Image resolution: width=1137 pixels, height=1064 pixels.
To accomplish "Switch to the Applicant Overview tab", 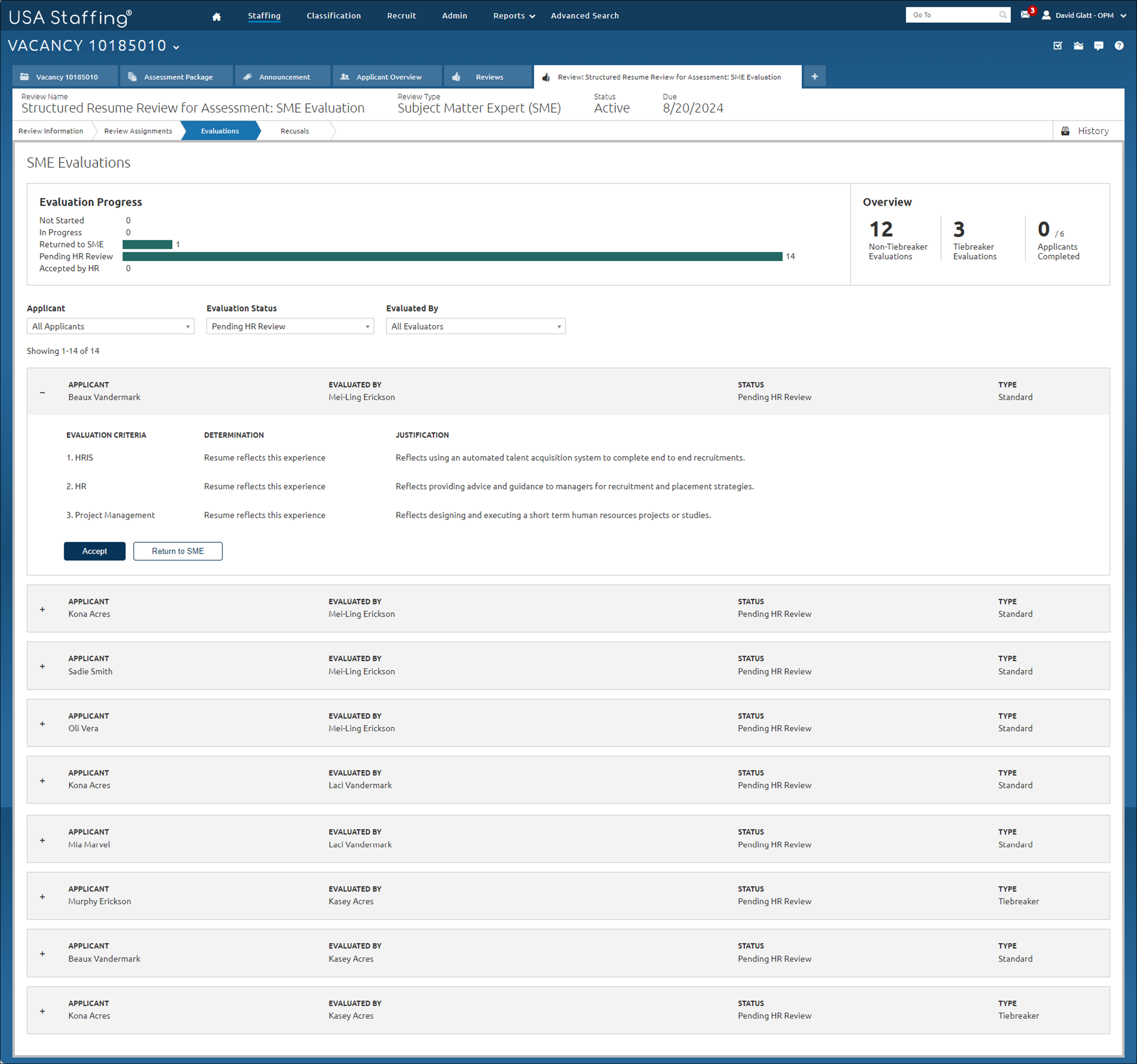I will [x=388, y=77].
